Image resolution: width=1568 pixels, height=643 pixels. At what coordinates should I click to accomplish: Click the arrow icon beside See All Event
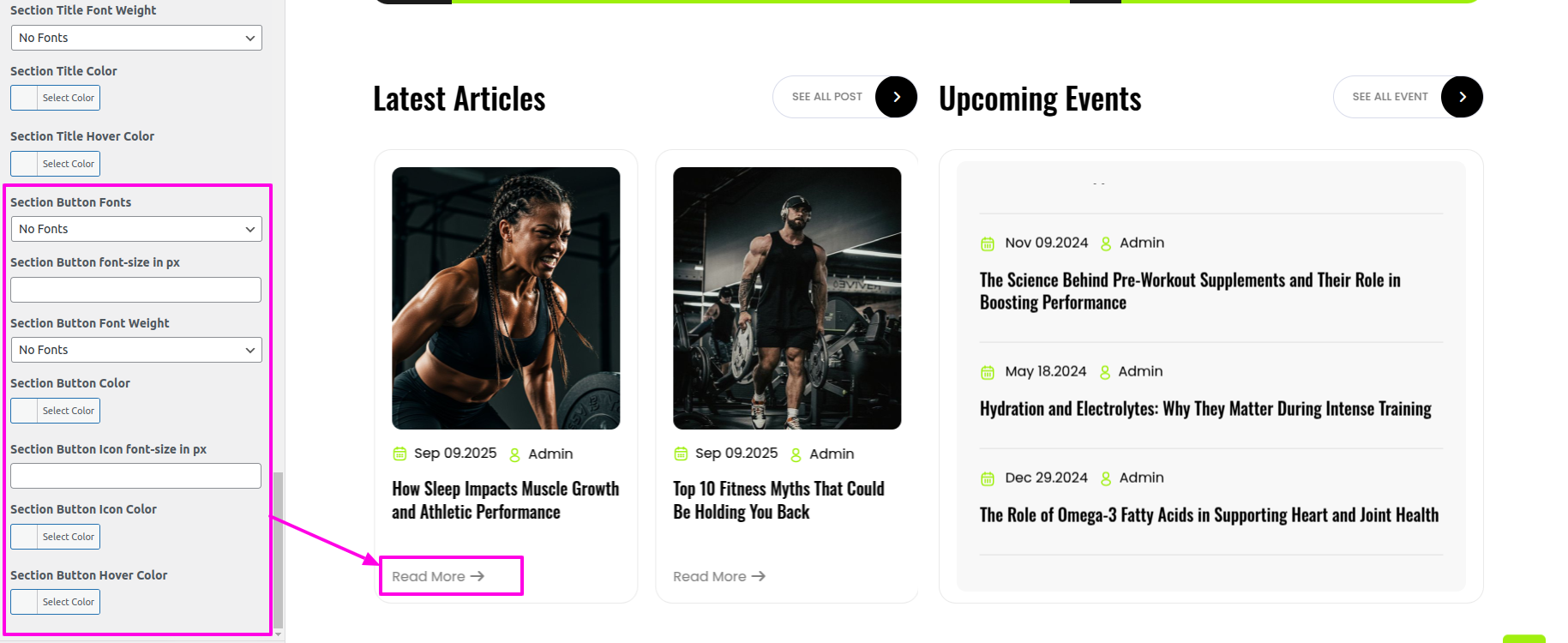[x=1462, y=97]
